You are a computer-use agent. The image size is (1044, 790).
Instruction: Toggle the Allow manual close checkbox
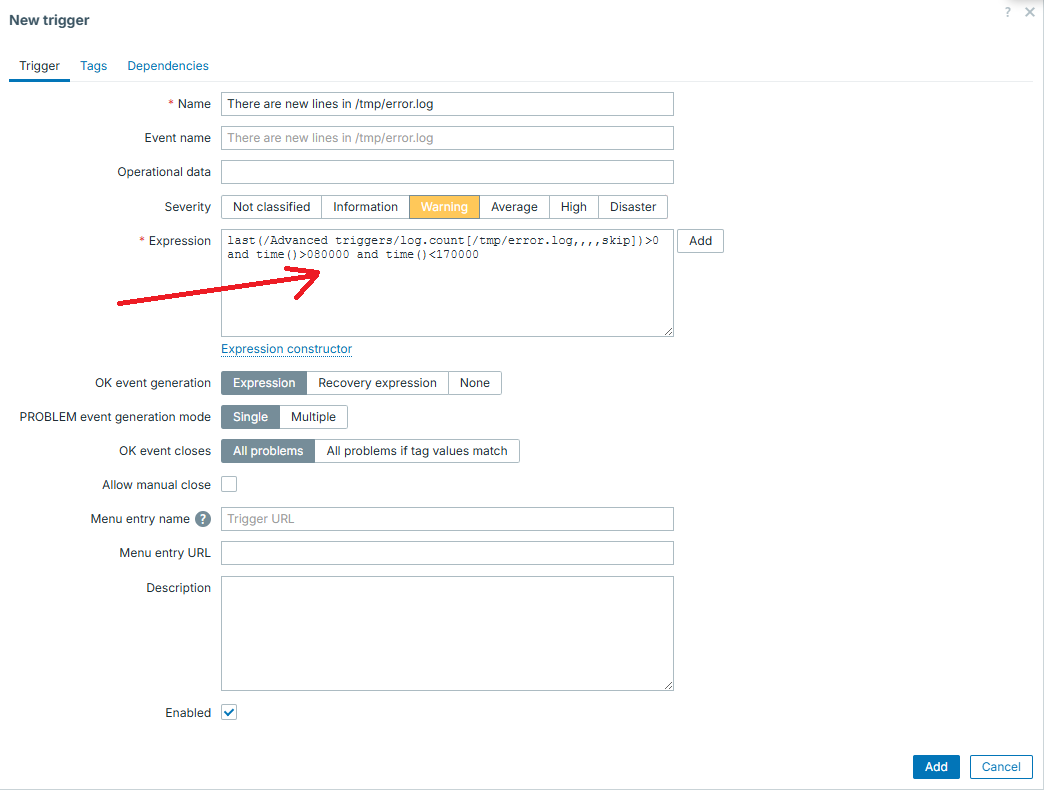(229, 485)
